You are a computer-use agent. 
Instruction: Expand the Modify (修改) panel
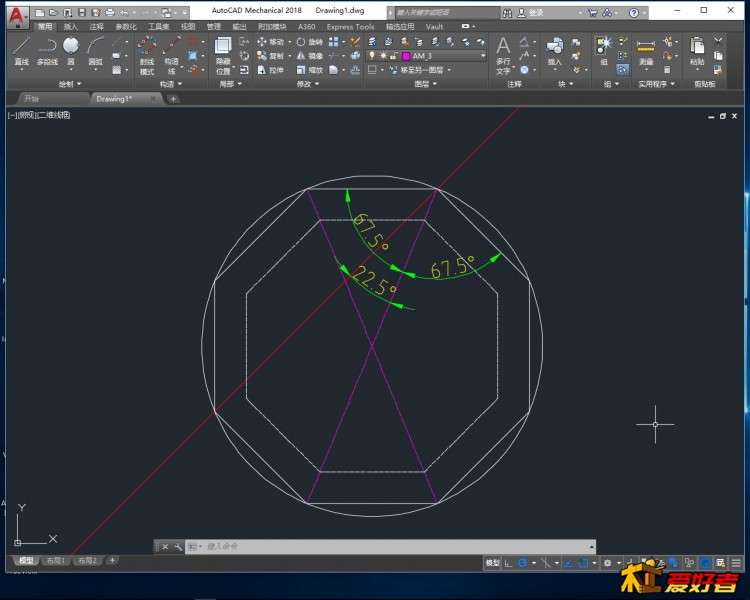(x=308, y=84)
